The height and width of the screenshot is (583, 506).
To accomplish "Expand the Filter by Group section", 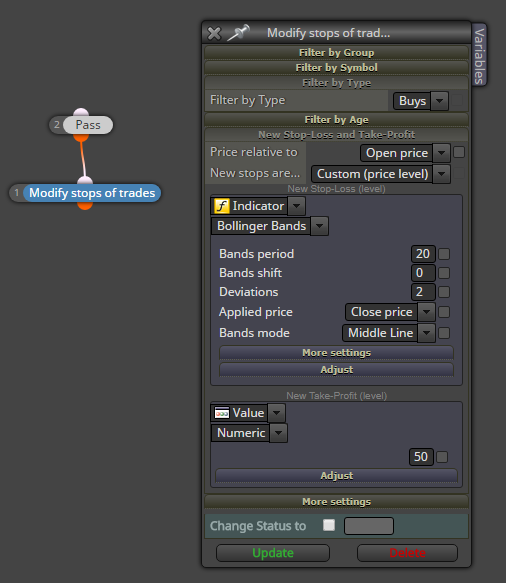I will [x=336, y=52].
